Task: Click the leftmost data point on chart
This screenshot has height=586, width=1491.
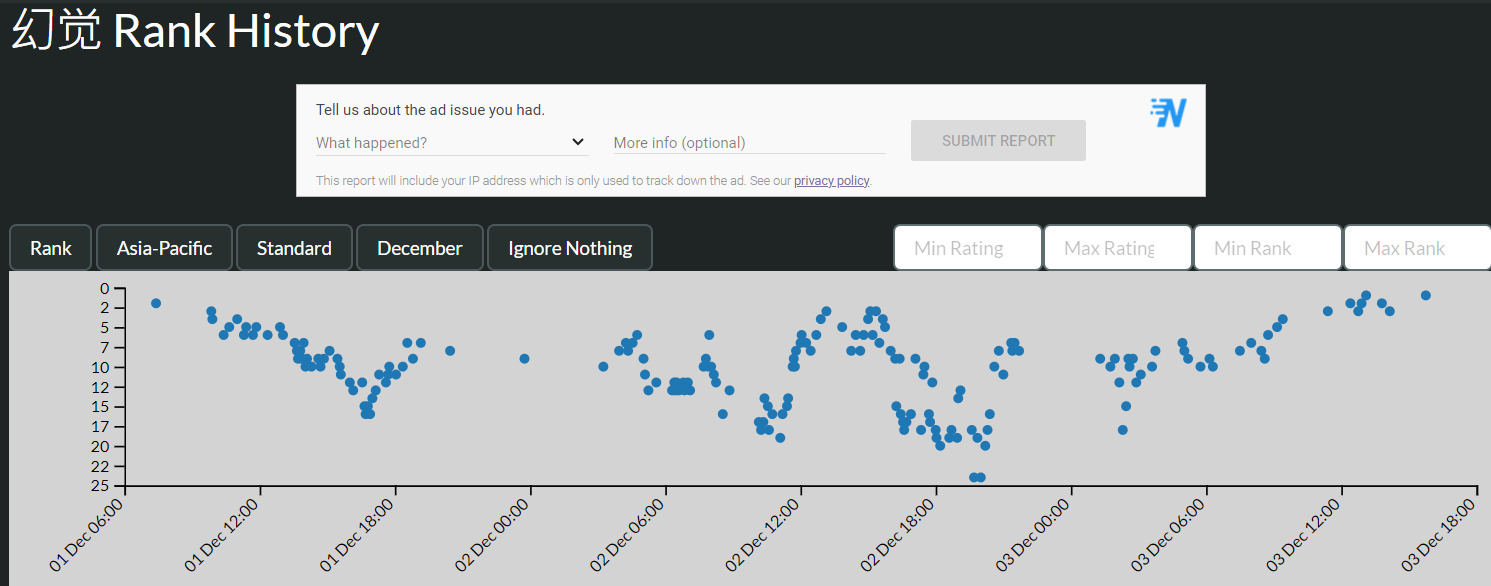Action: [x=156, y=303]
